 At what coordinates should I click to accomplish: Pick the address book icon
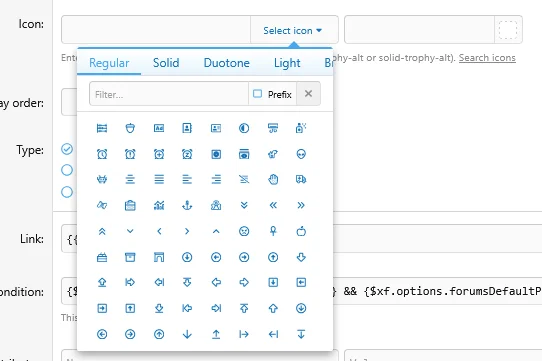pyautogui.click(x=187, y=128)
